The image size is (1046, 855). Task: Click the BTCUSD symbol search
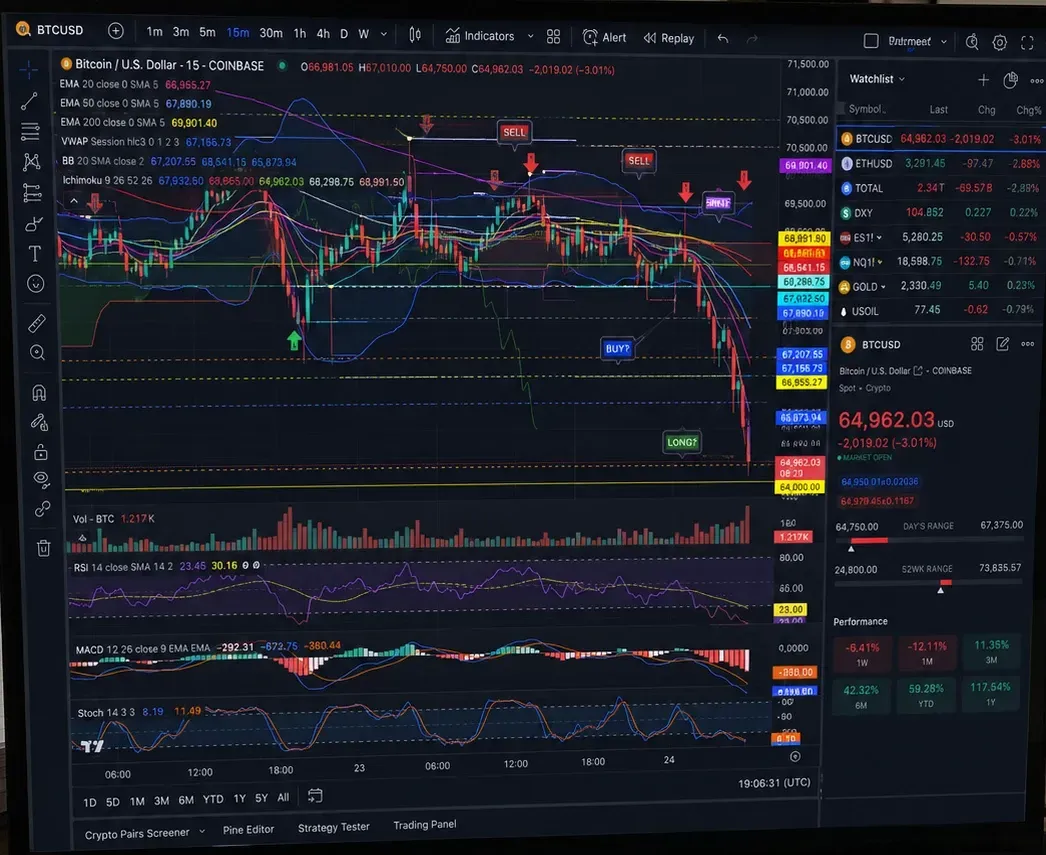pos(51,30)
